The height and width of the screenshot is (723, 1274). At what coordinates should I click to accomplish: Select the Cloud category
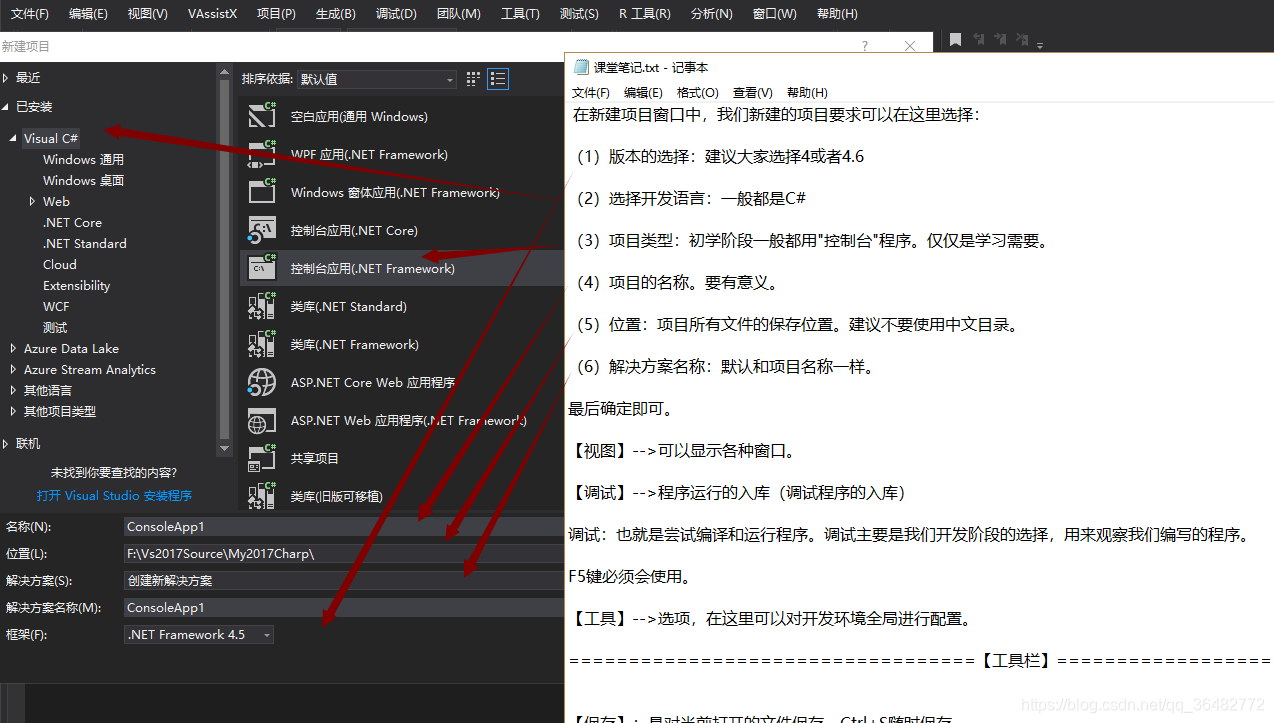59,264
